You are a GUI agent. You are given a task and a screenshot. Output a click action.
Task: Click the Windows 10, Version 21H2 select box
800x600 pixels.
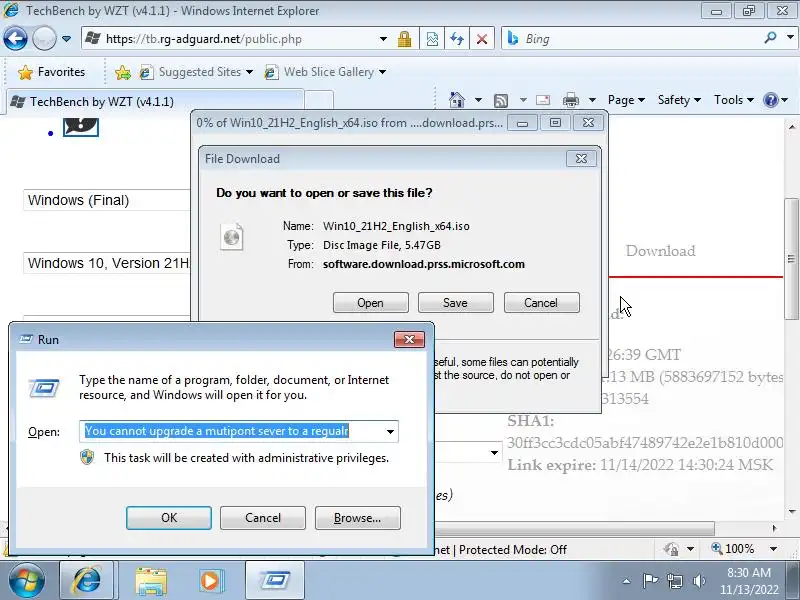click(107, 263)
